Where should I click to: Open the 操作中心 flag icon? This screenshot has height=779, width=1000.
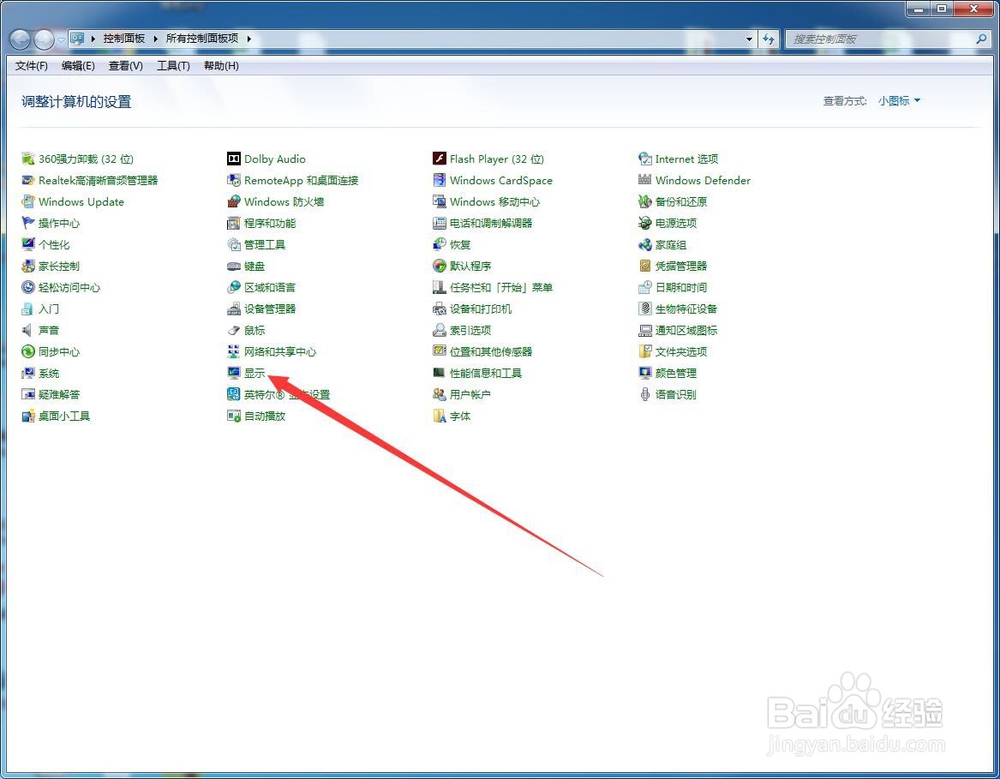(x=27, y=223)
